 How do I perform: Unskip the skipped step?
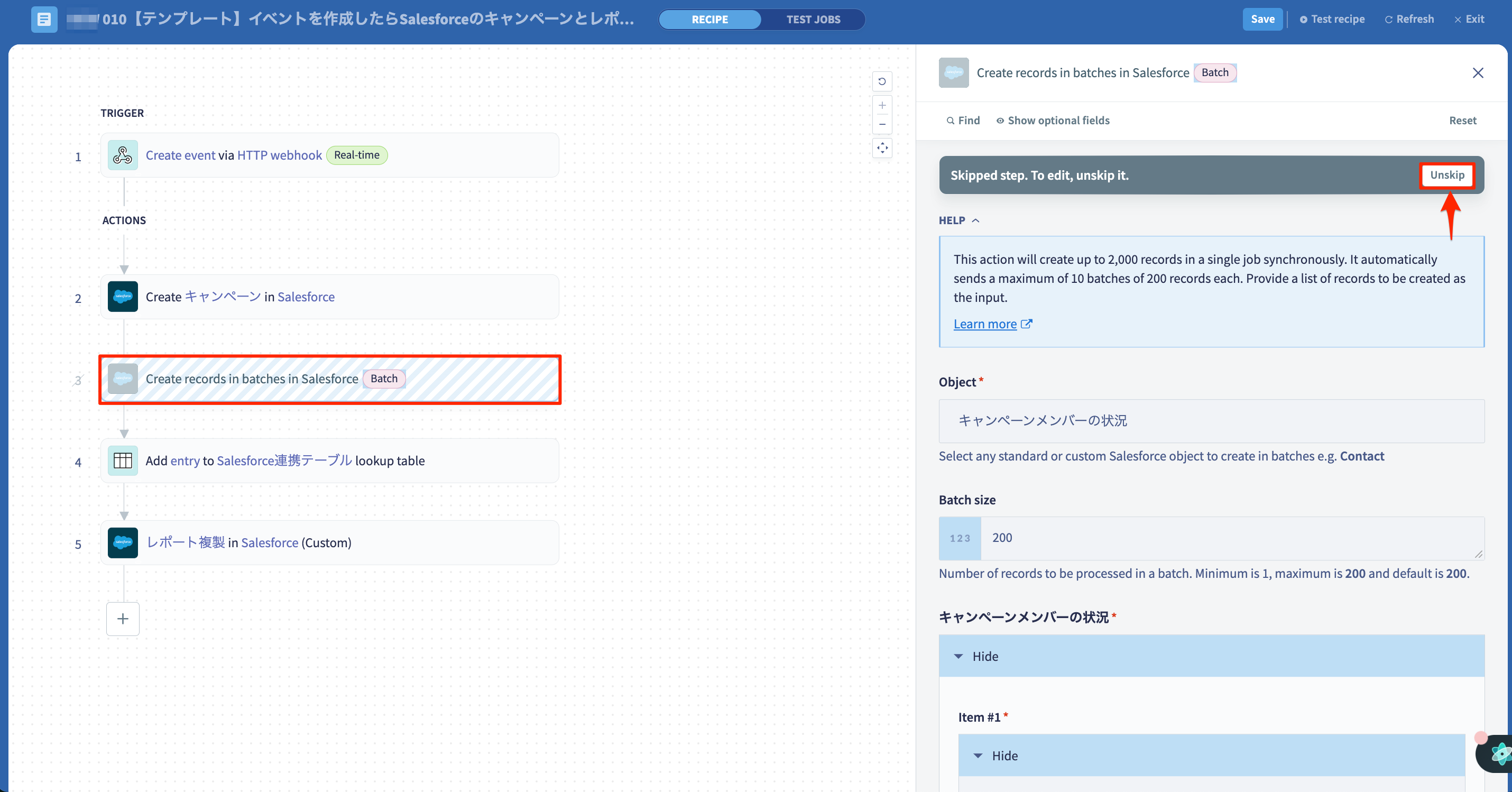1447,175
